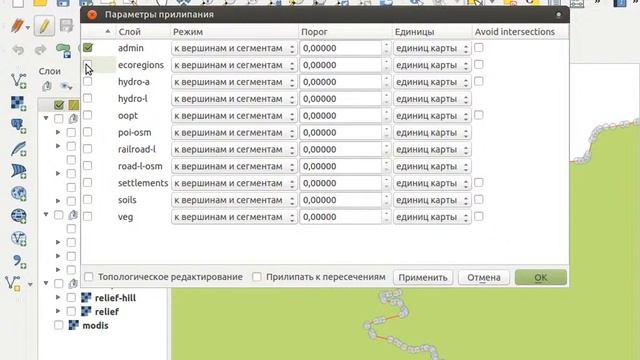Viewport: 640px width, 360px height.
Task: Click the Add Delimited Text Layer icon
Action: tap(19, 261)
